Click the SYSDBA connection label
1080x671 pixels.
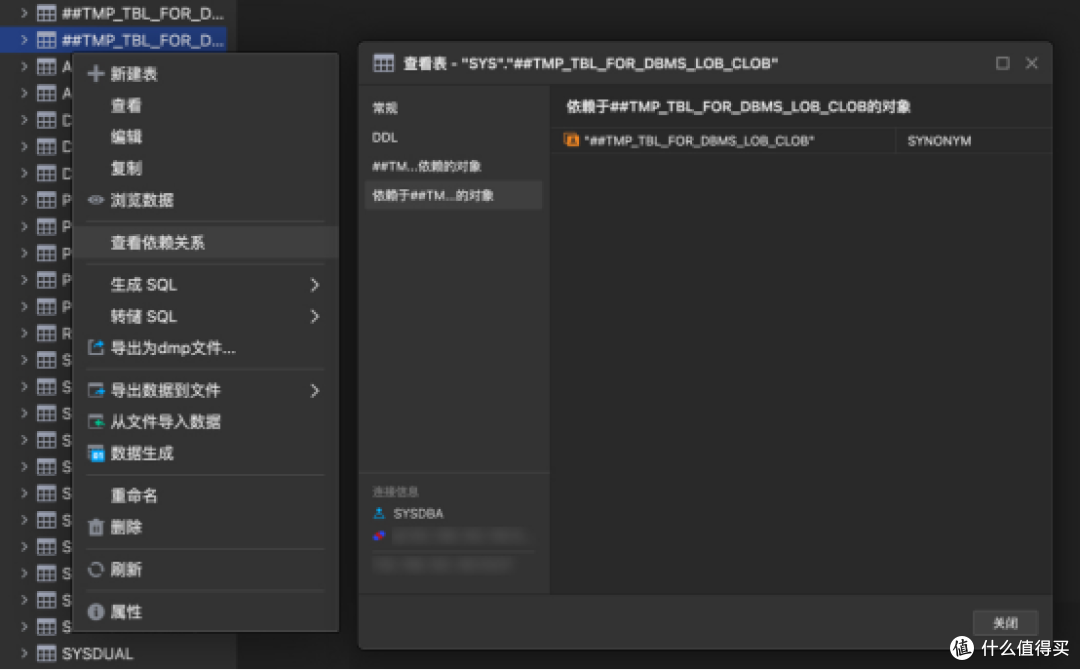[x=418, y=514]
